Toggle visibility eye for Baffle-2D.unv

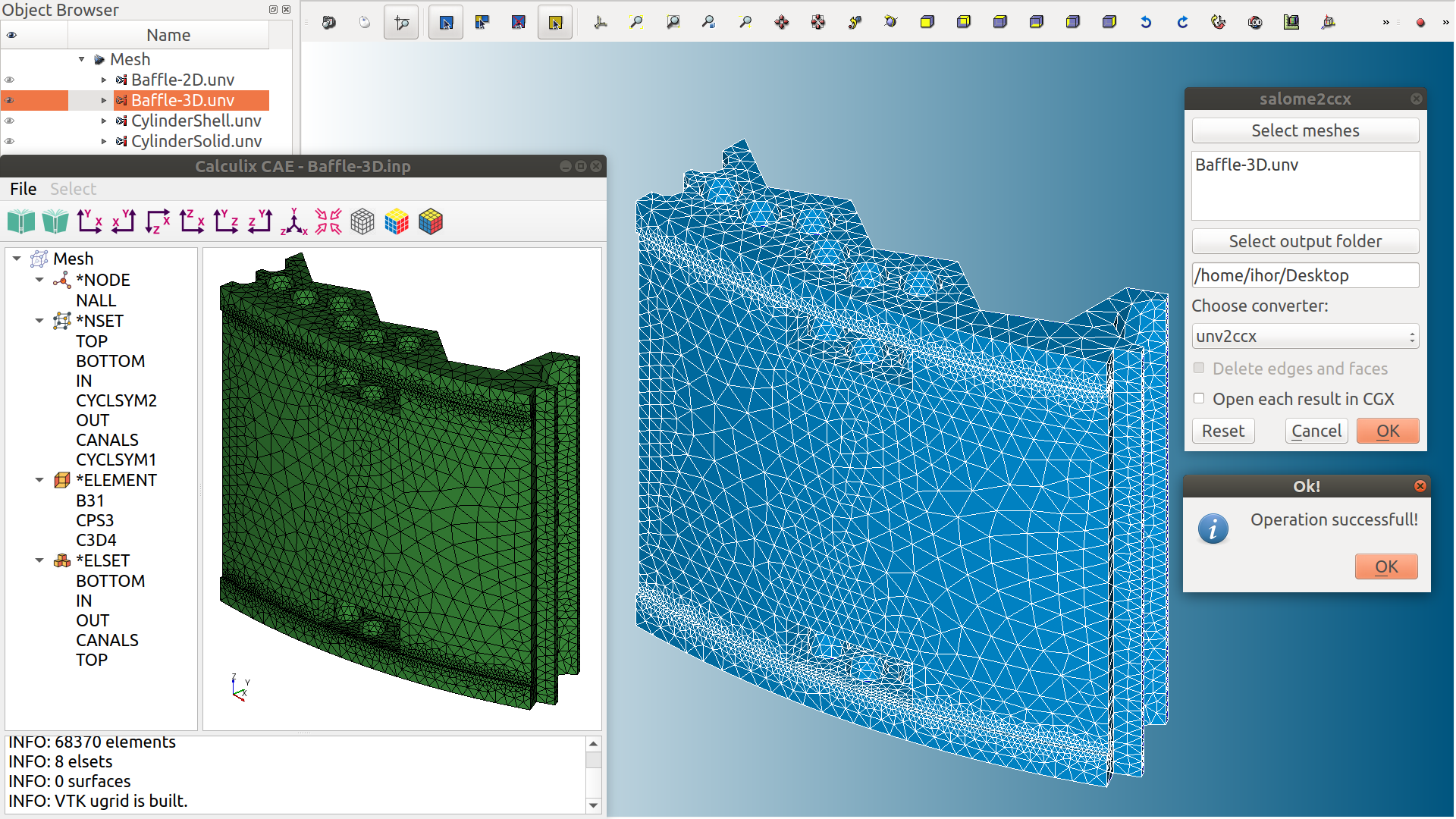[x=10, y=80]
